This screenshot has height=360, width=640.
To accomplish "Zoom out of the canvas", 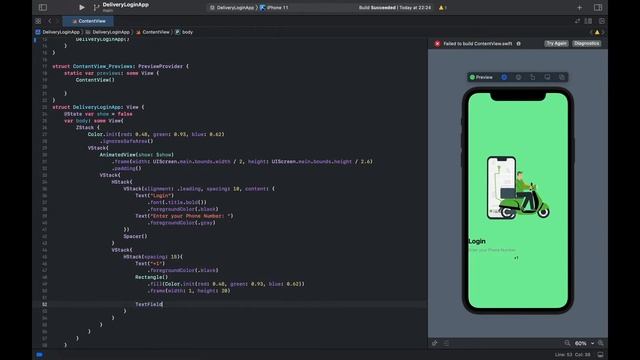I will coord(567,343).
